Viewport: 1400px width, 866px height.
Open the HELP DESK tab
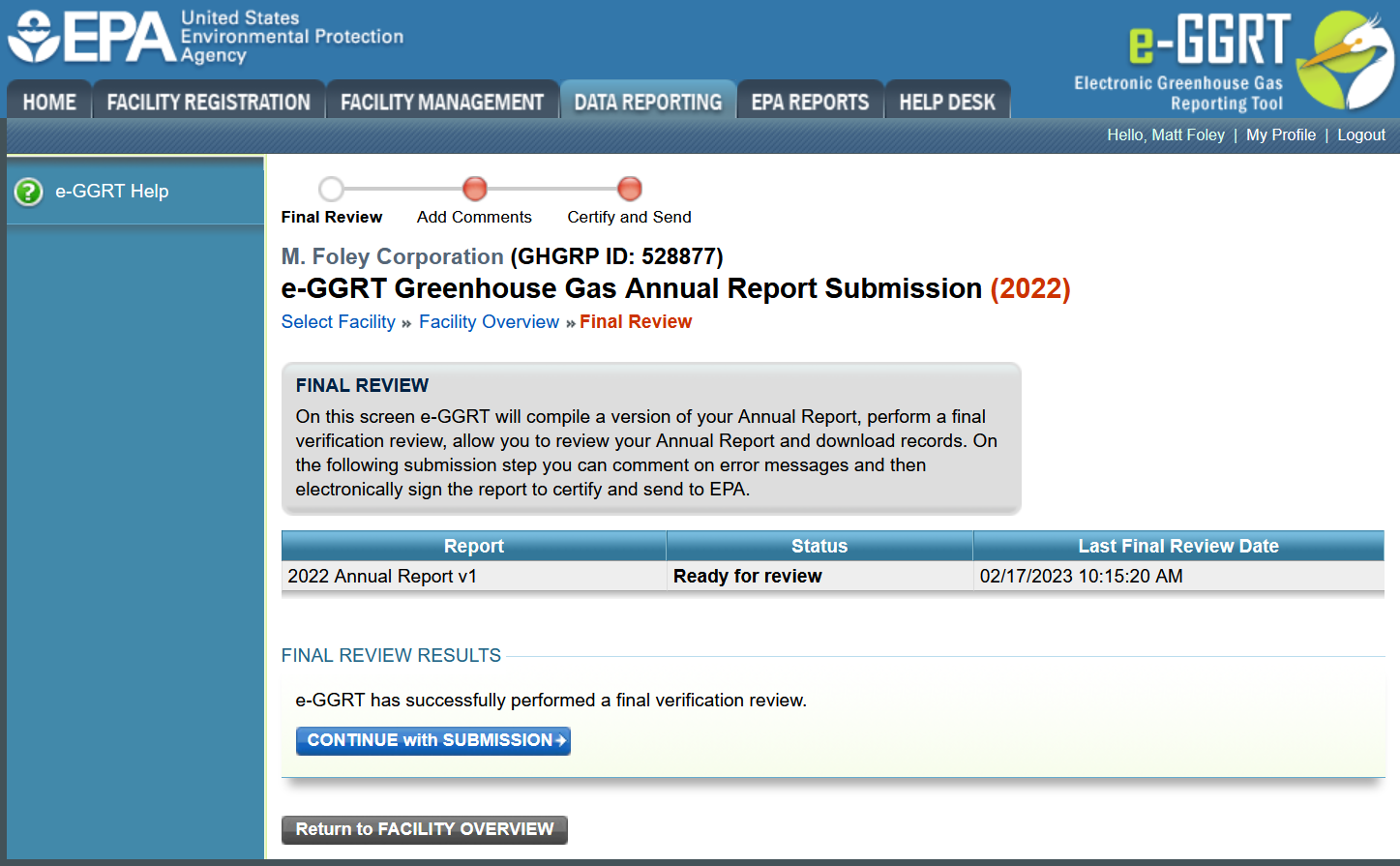tap(947, 102)
